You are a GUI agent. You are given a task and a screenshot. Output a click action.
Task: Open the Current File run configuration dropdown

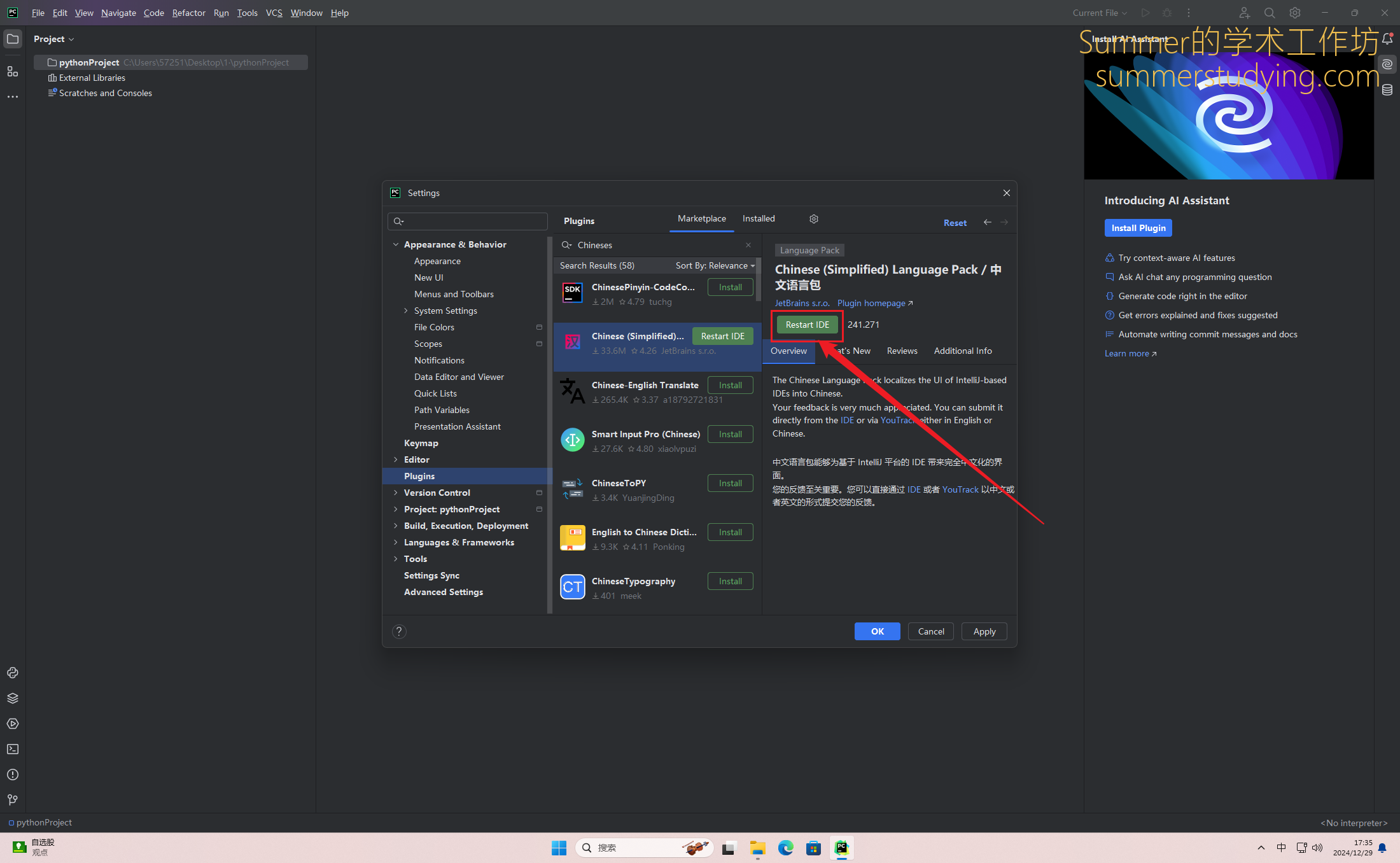pos(1100,13)
